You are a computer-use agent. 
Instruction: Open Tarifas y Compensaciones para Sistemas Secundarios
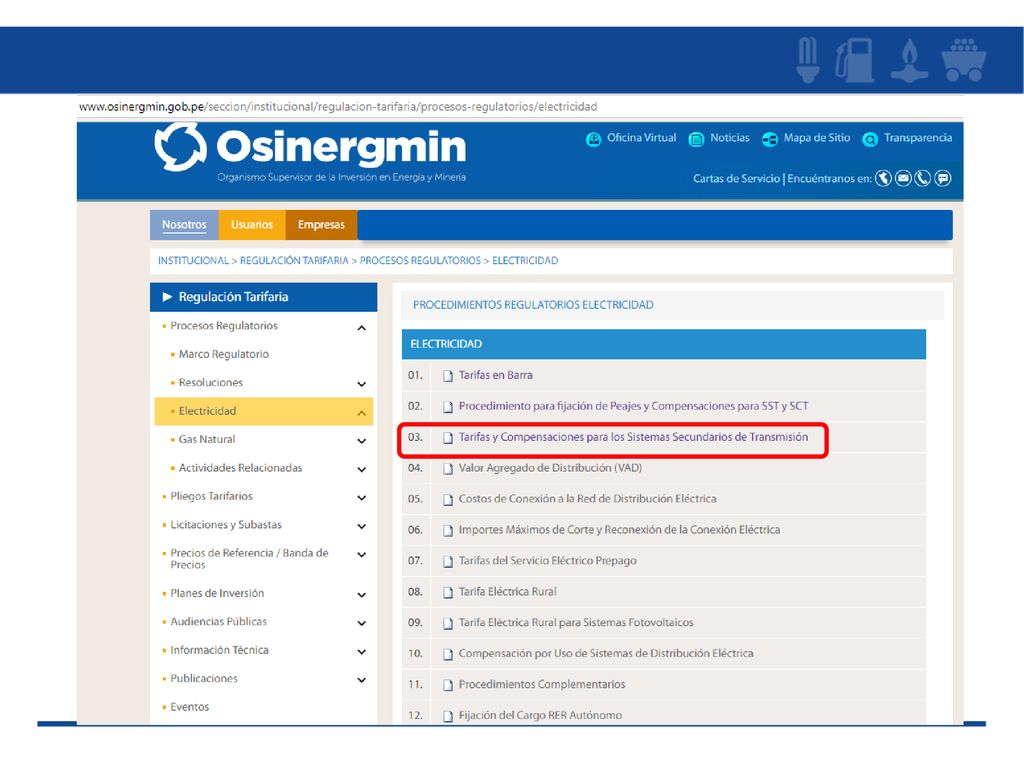click(x=633, y=438)
